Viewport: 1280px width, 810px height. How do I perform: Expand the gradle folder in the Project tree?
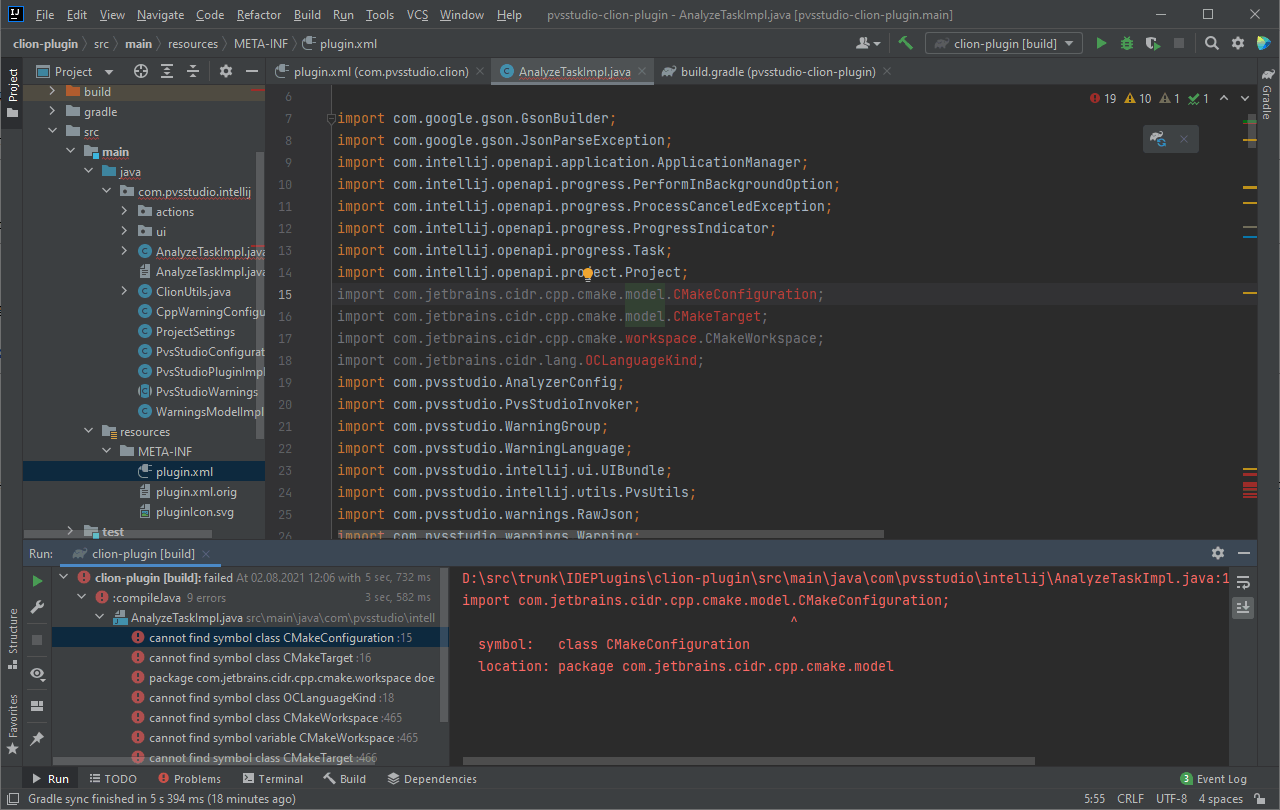[52, 111]
